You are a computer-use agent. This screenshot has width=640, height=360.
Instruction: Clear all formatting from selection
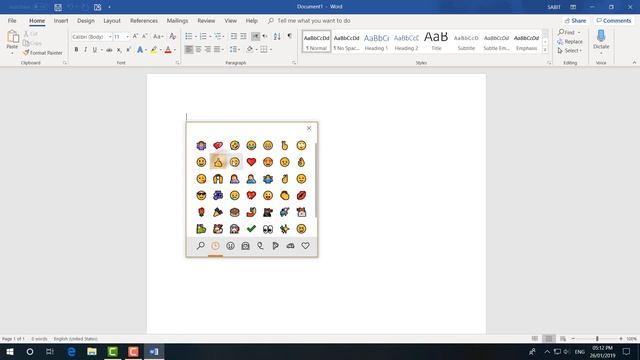coord(173,37)
